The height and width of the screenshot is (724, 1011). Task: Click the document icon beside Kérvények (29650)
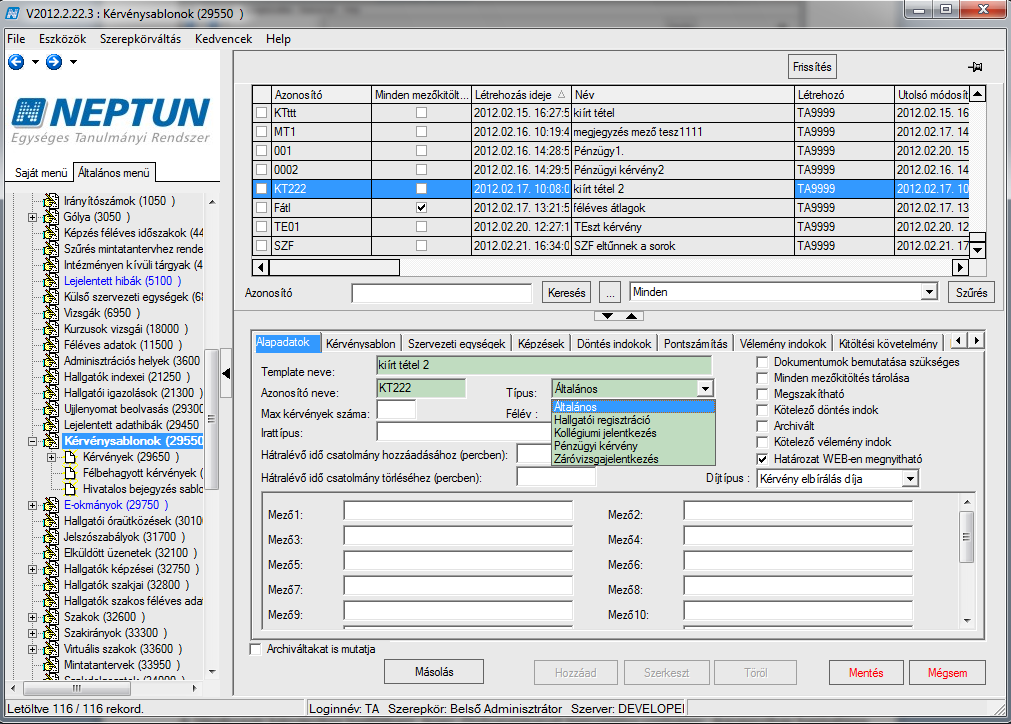click(x=70, y=458)
